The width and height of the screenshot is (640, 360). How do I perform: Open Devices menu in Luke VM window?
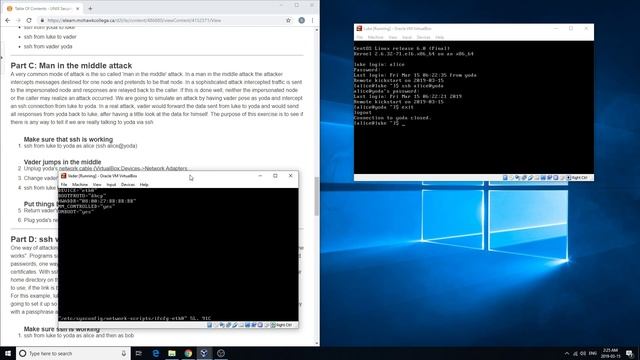pyautogui.click(x=424, y=37)
